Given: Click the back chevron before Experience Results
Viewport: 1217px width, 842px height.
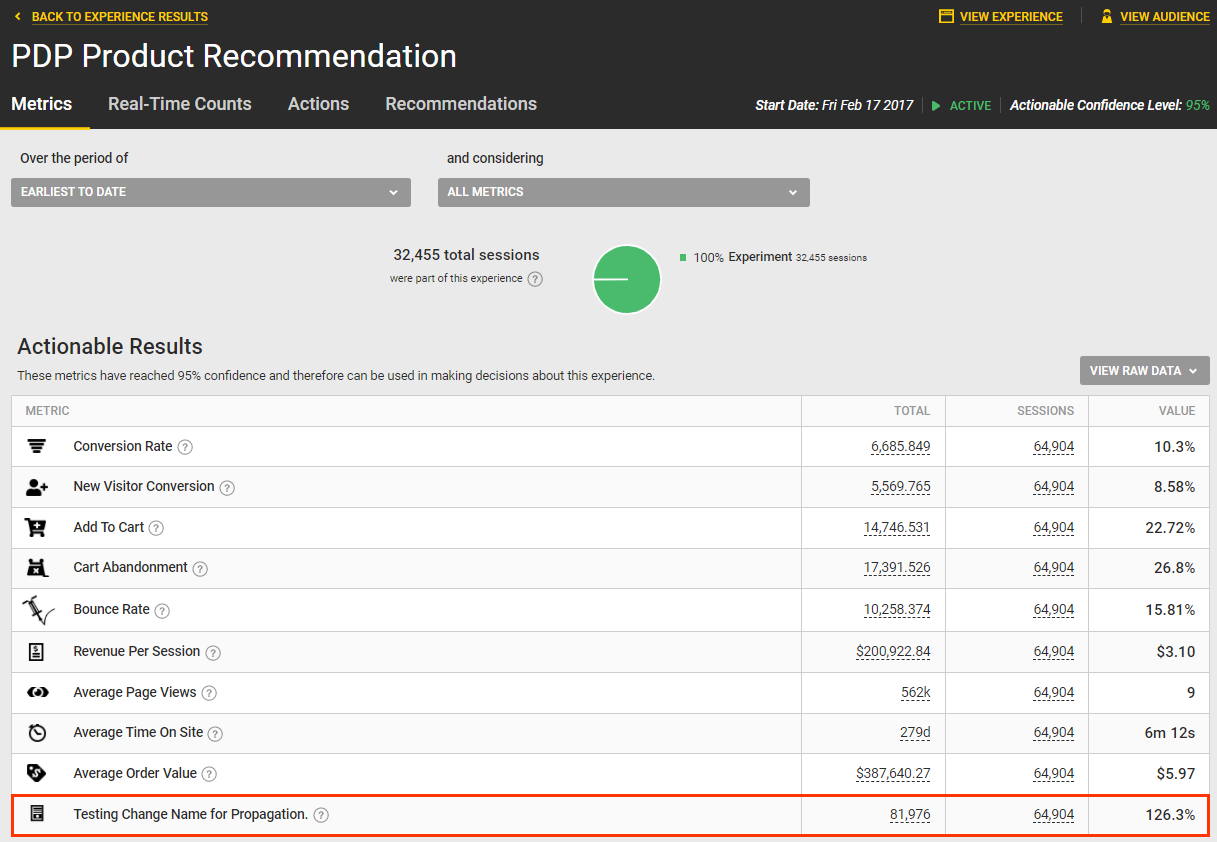Looking at the screenshot, I should (17, 17).
